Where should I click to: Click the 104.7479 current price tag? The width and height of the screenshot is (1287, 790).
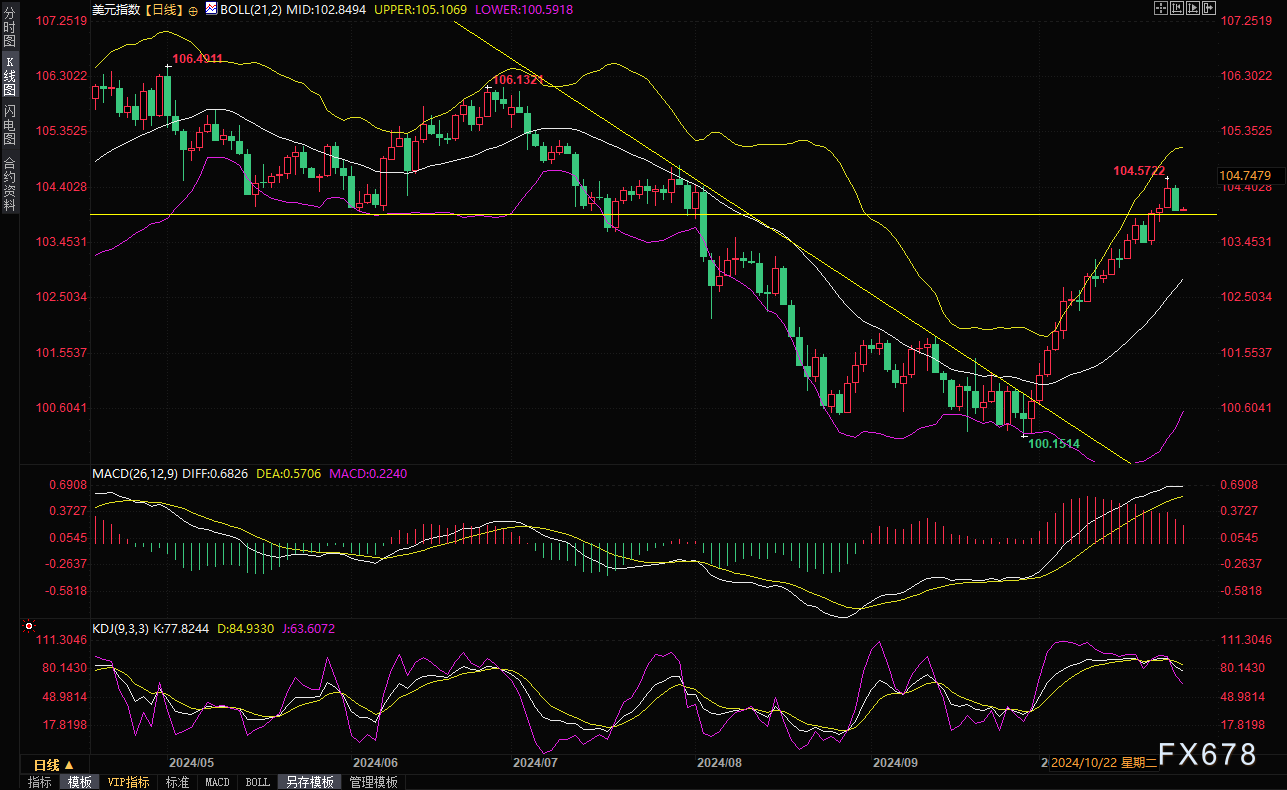[1244, 176]
